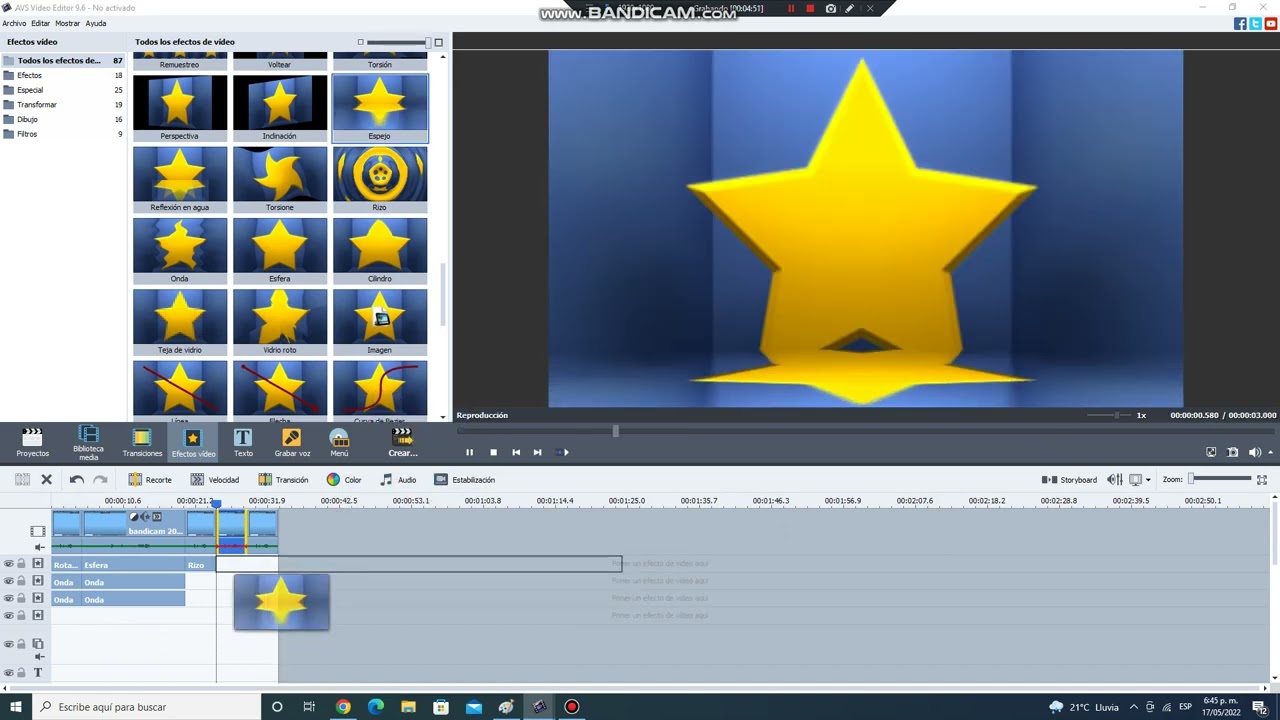Toggle fullscreen preview icon
The width and height of the screenshot is (1280, 720).
click(x=1211, y=452)
